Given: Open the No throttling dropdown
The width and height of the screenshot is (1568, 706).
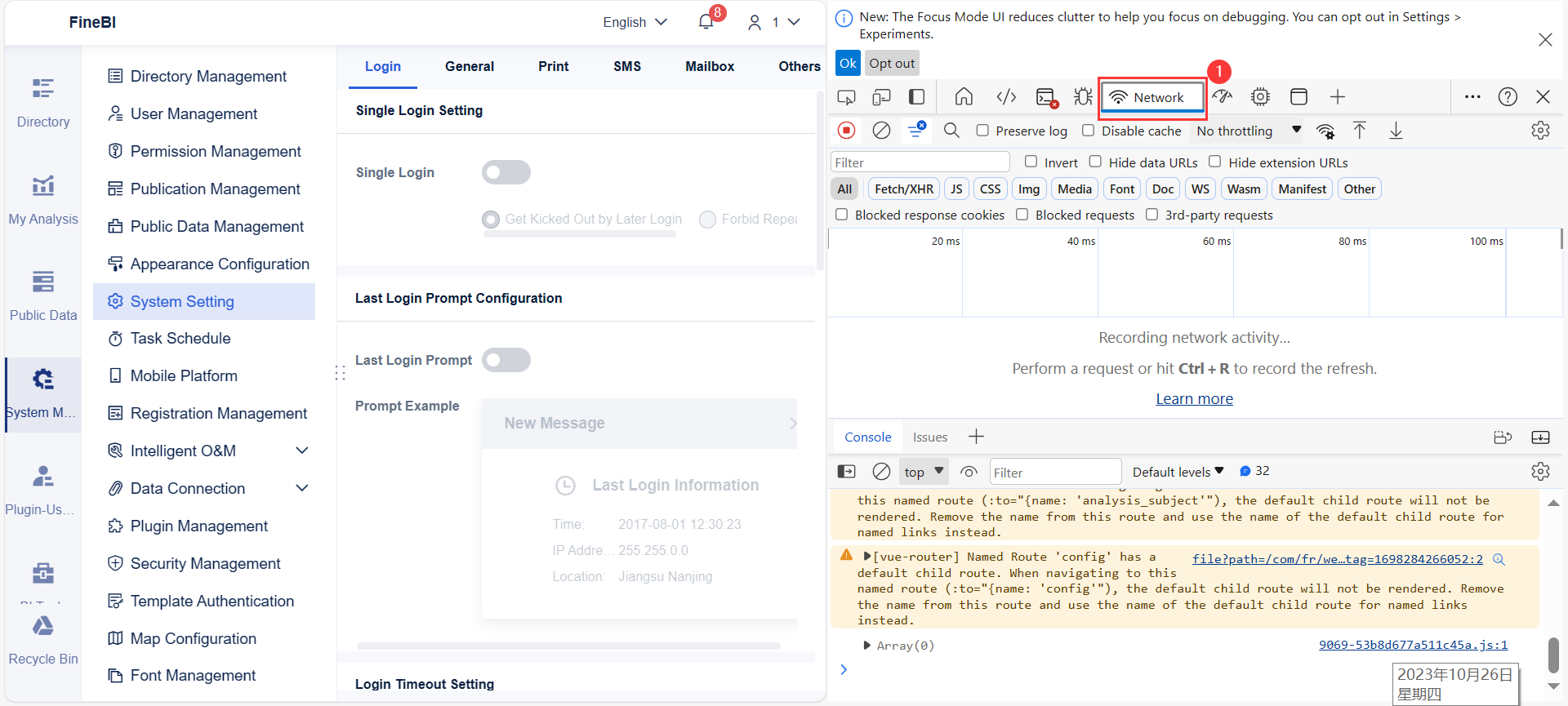Looking at the screenshot, I should [x=1249, y=131].
